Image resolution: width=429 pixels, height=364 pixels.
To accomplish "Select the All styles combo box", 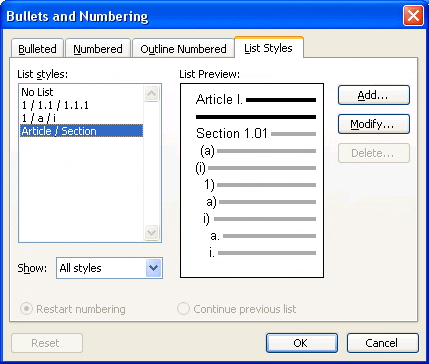I will [109, 268].
